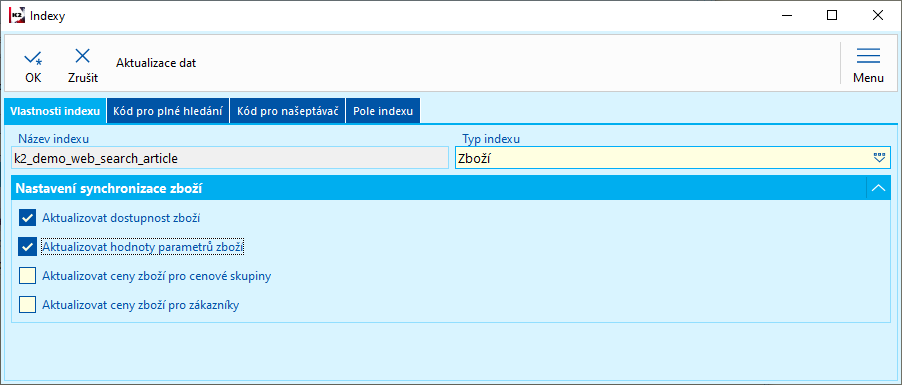Close the Indexy window
This screenshot has height=385, width=902.
click(878, 16)
